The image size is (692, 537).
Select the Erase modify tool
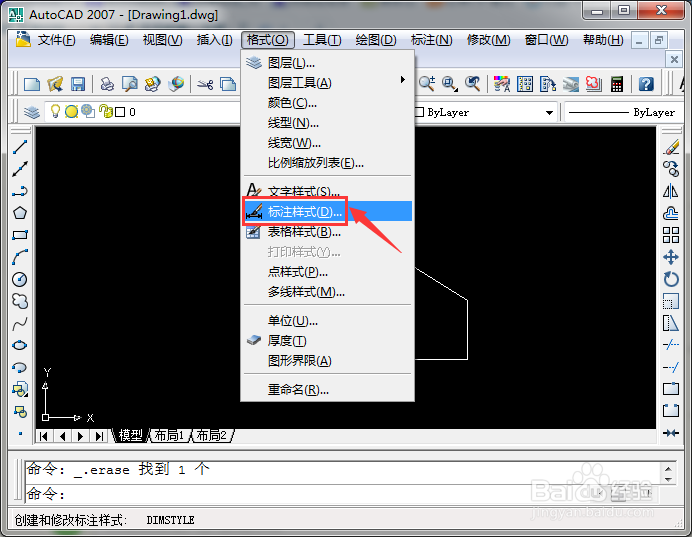coord(671,147)
